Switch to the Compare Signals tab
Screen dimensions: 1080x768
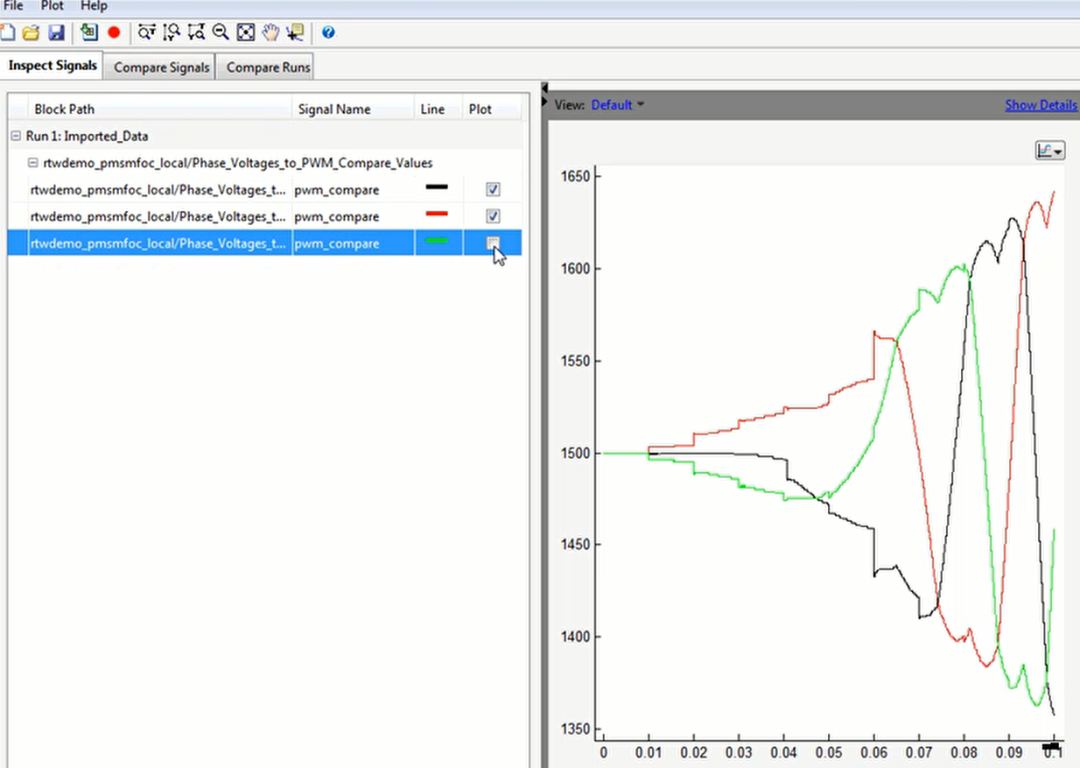point(162,68)
